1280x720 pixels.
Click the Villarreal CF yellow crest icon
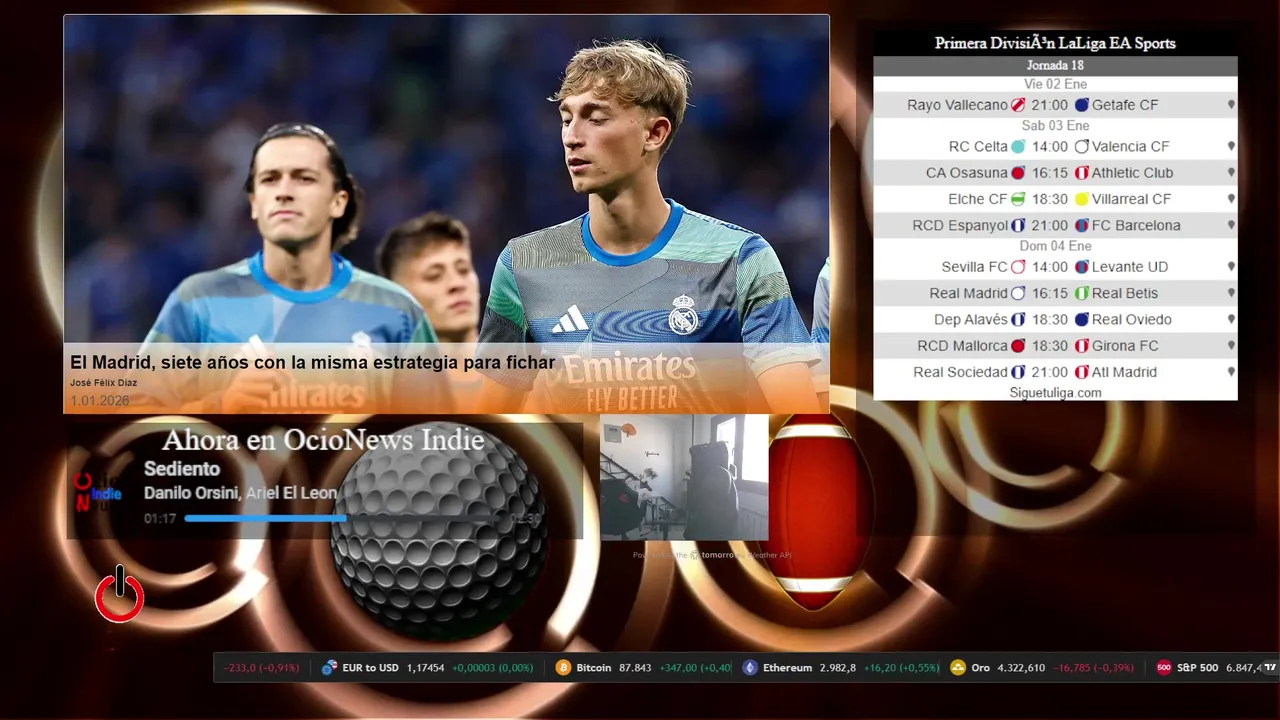(1082, 199)
